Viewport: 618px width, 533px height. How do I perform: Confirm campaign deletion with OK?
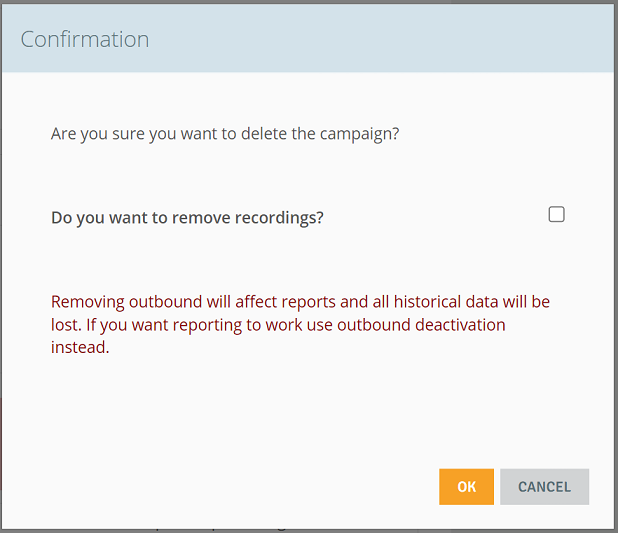coord(466,486)
